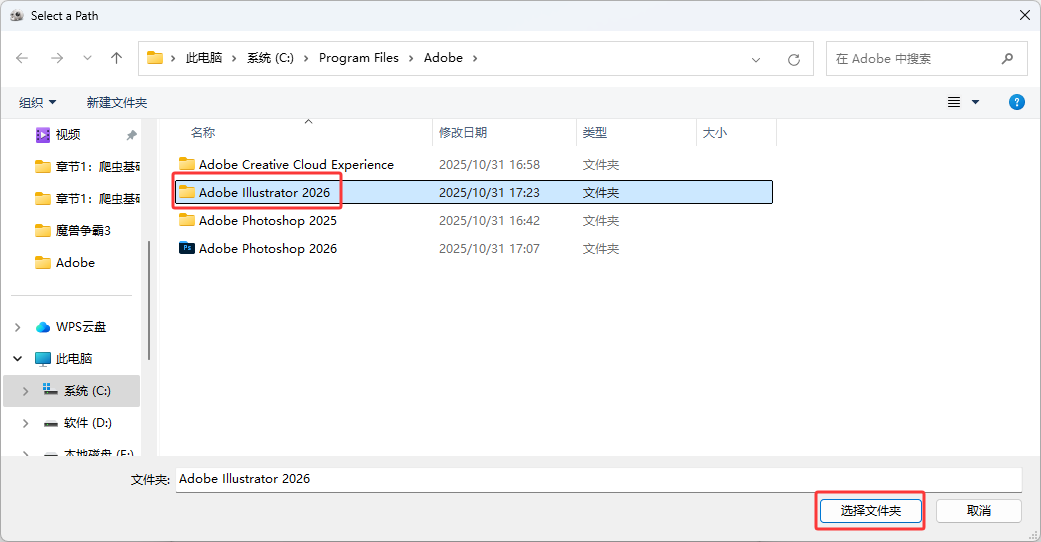Expand chevron after Program Files in breadcrumb

click(411, 58)
